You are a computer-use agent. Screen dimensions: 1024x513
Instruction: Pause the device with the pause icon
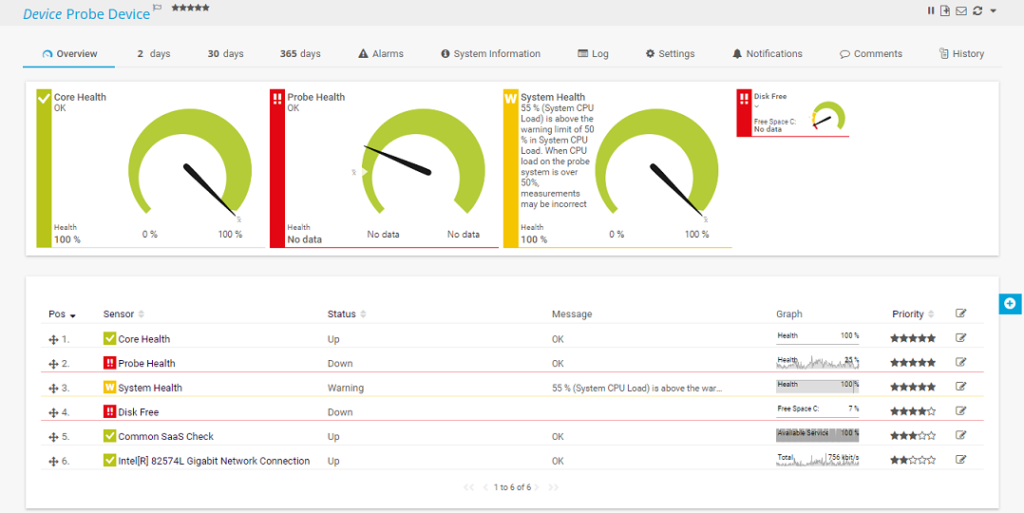(931, 11)
